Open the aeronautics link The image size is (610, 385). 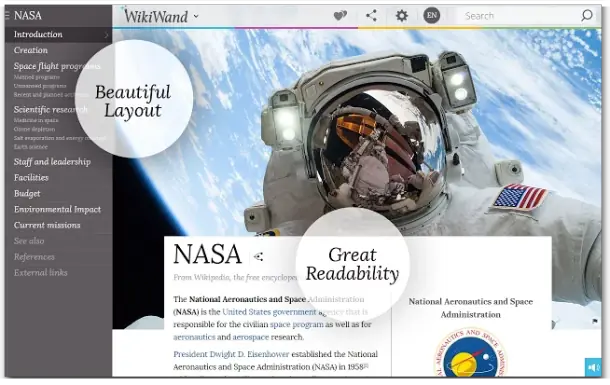pyautogui.click(x=194, y=337)
